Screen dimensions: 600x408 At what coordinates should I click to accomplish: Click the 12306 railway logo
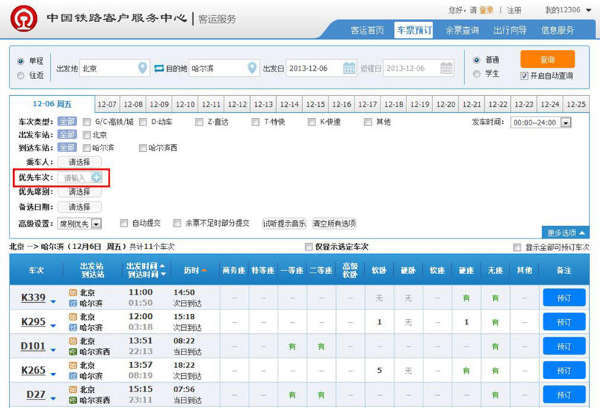(x=17, y=16)
